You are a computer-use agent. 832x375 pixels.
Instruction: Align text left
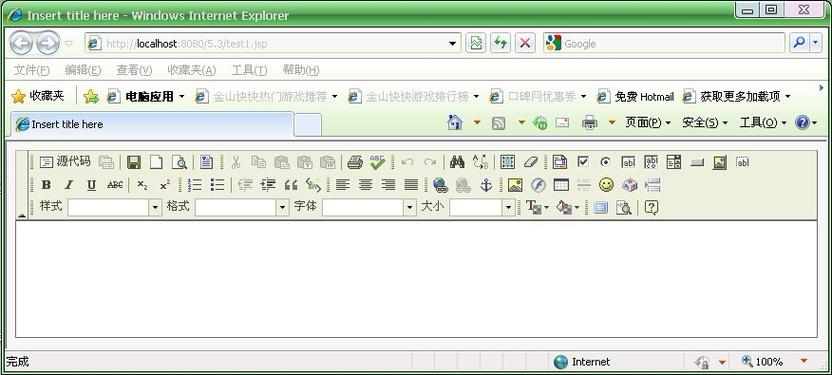(x=343, y=185)
